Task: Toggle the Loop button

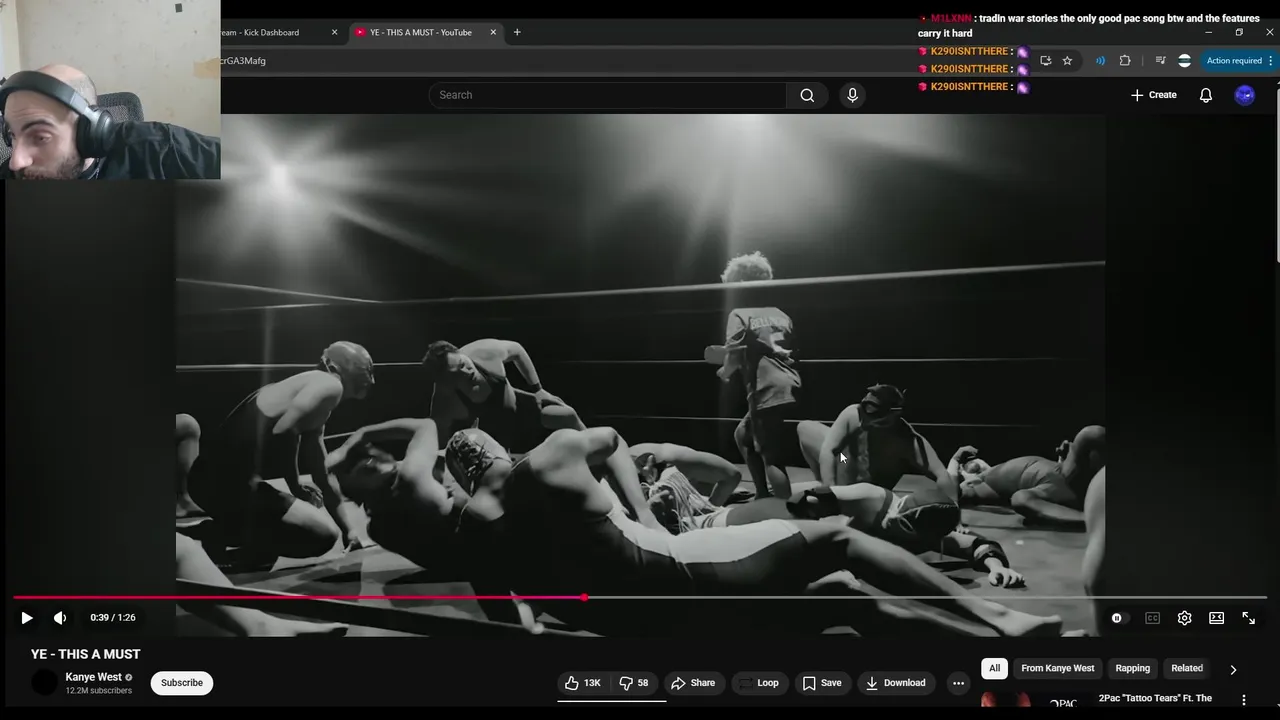Action: tap(758, 683)
